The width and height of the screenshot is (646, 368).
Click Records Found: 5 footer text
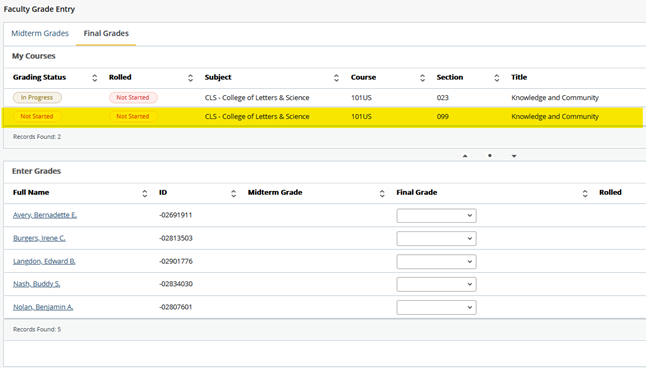37,330
